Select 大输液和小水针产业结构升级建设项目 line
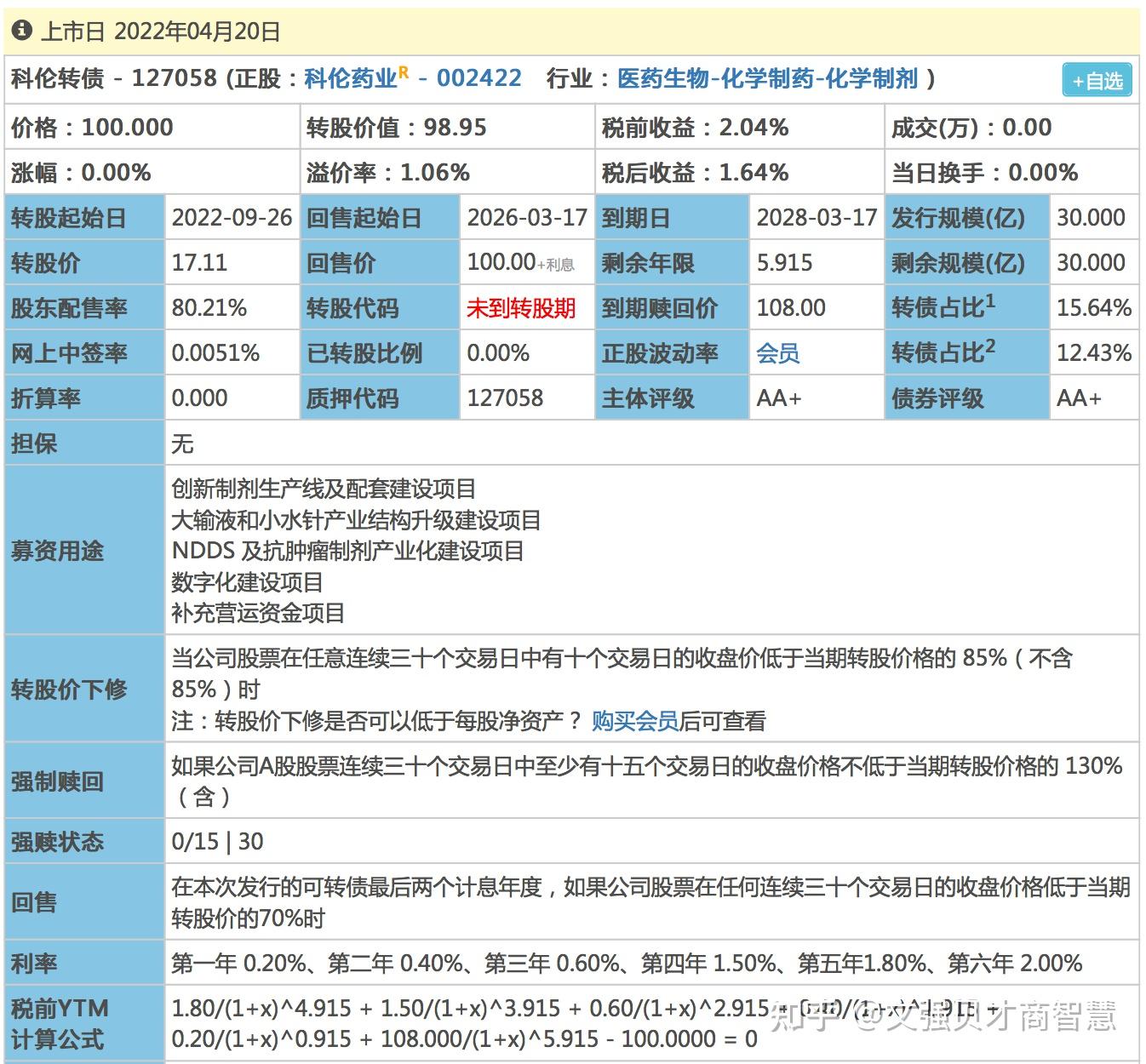The height and width of the screenshot is (1064, 1146). coord(356,520)
